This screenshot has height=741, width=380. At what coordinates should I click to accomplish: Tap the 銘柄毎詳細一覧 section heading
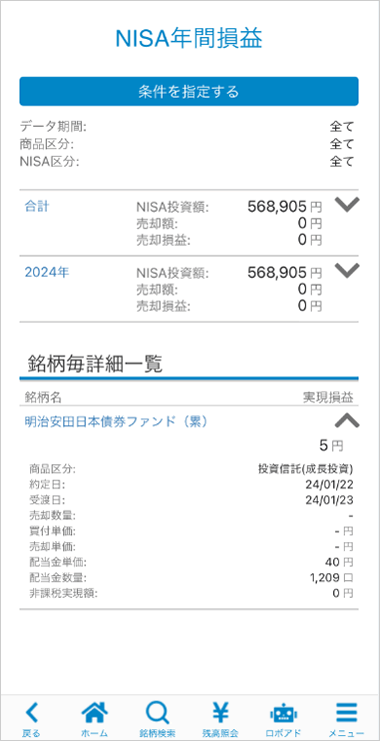(x=95, y=365)
